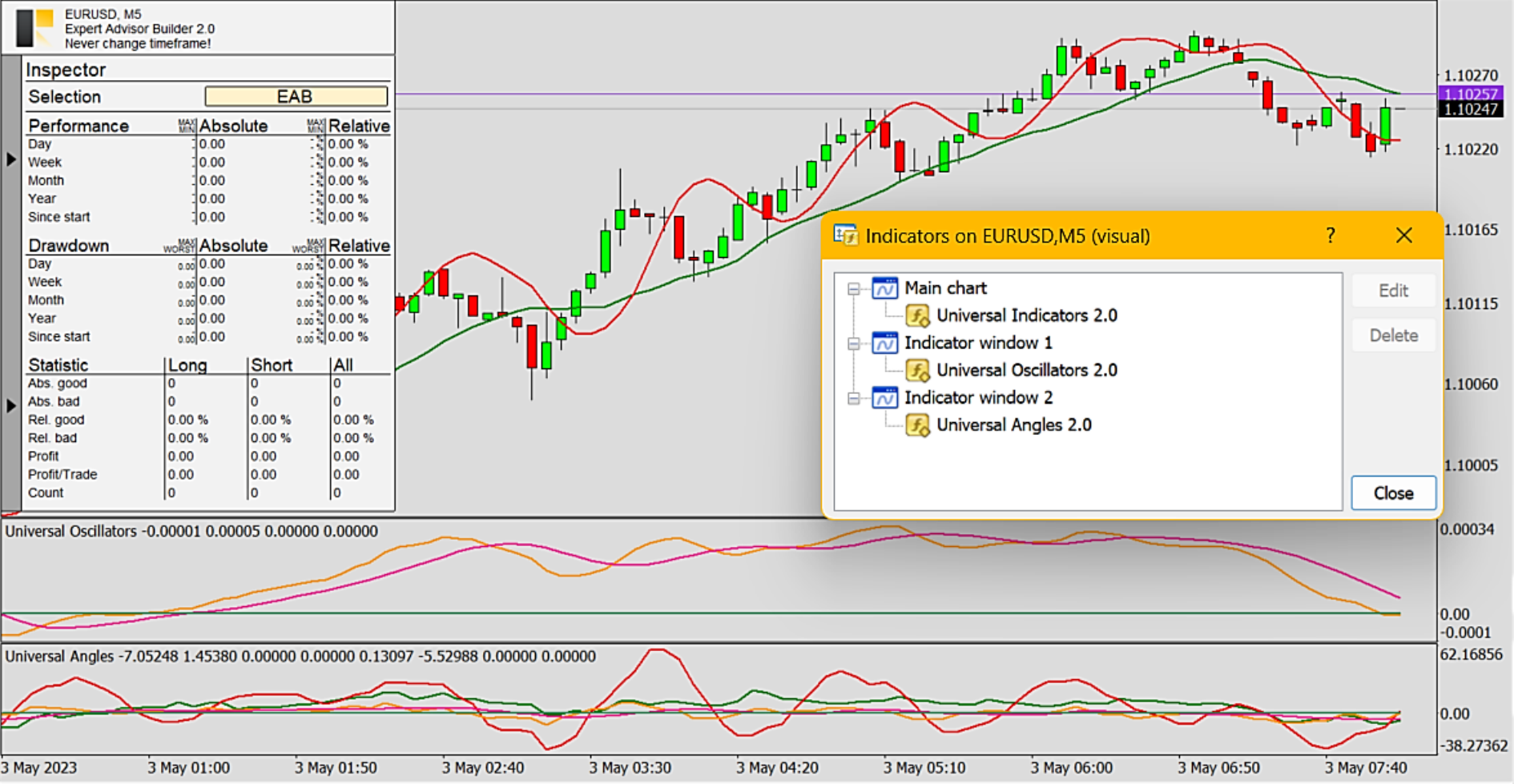
Task: Click the Indicators dialog title bar icon
Action: click(x=845, y=235)
